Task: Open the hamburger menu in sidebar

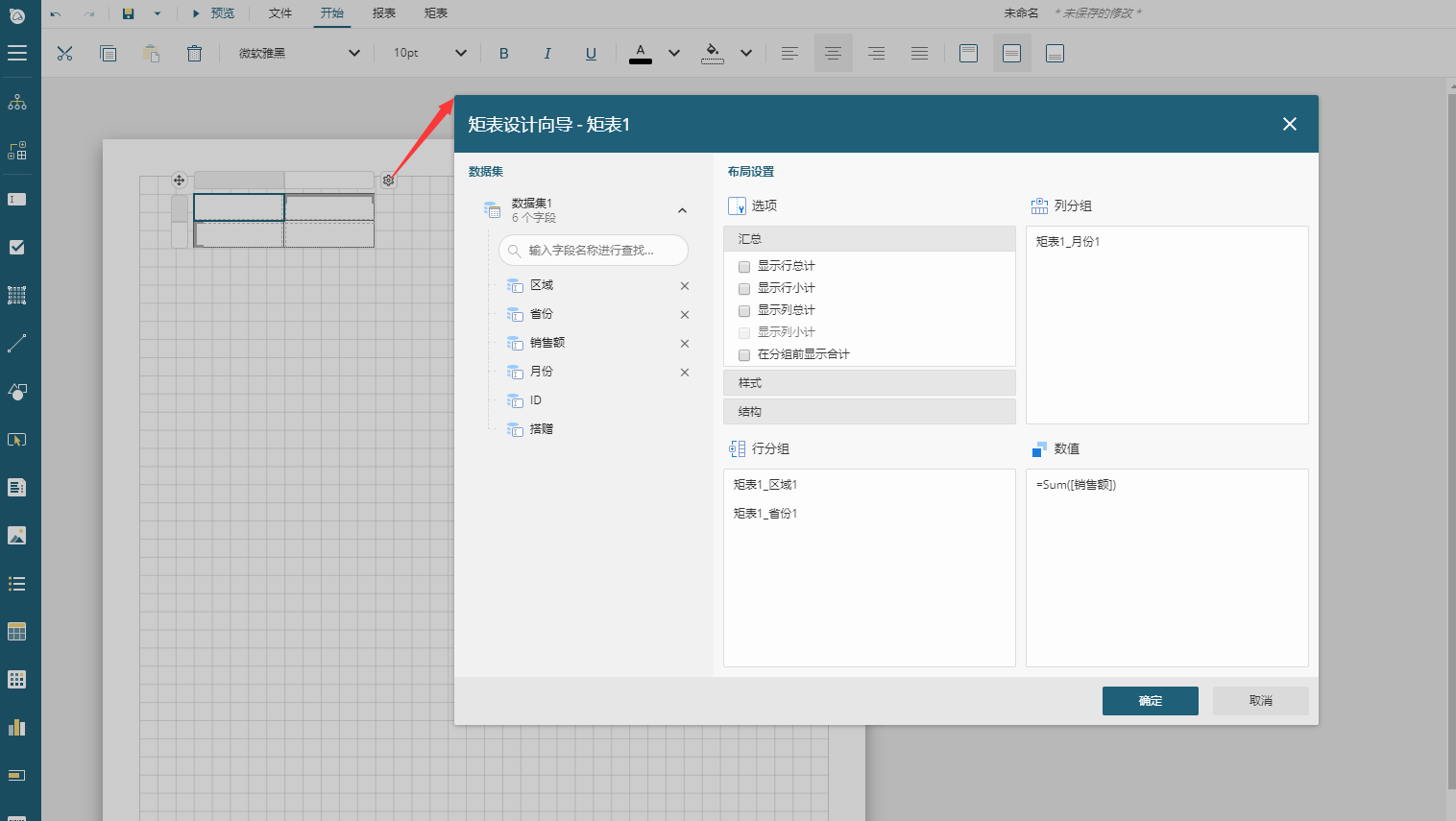Action: 17,53
